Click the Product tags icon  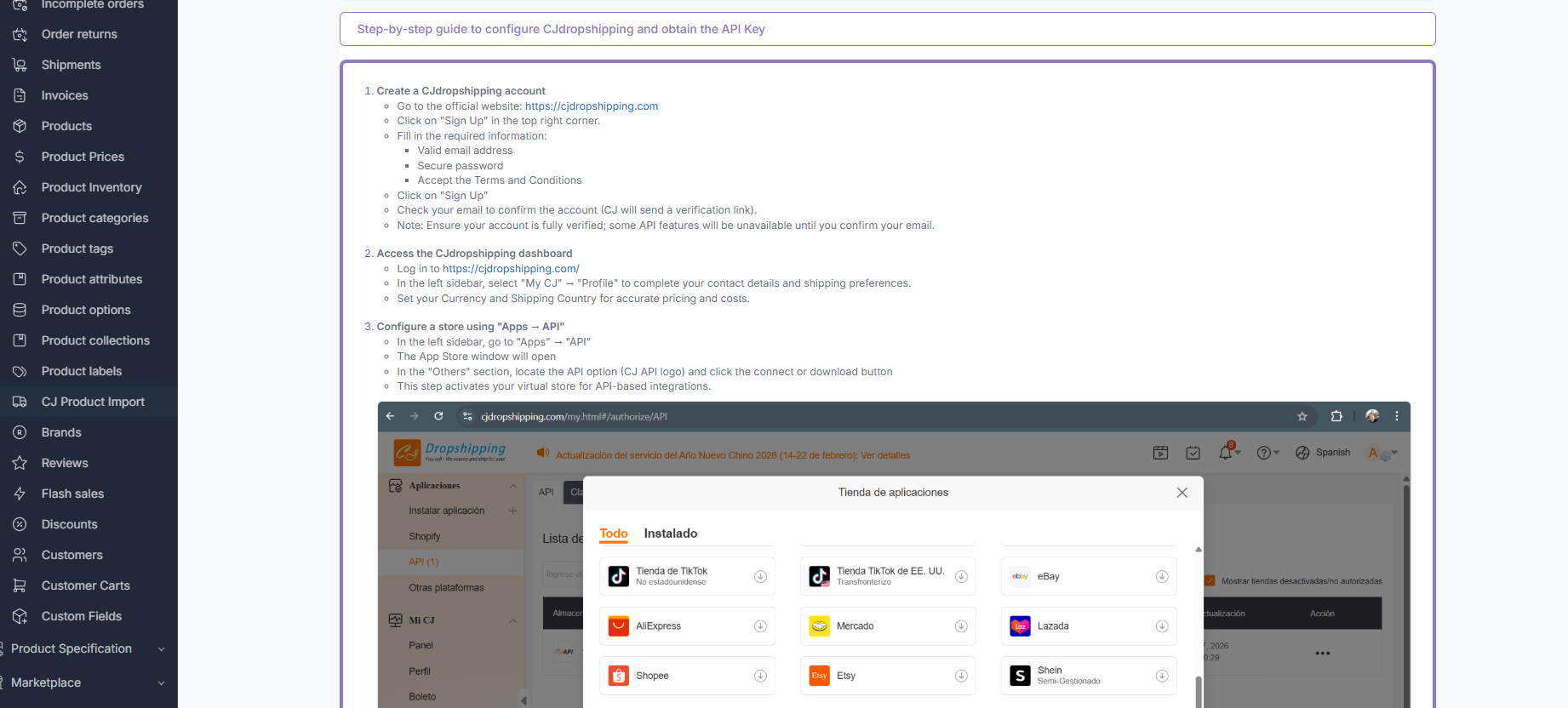(20, 248)
